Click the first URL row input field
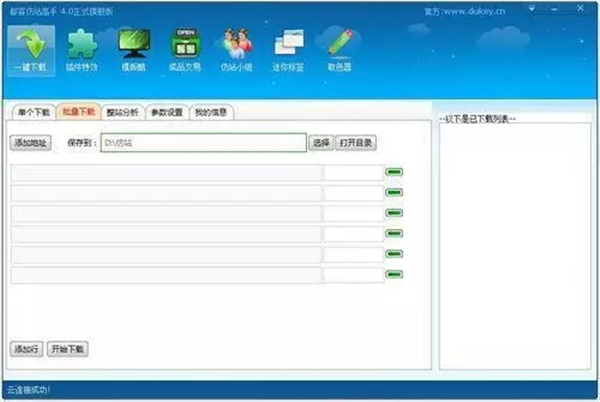 pos(166,173)
